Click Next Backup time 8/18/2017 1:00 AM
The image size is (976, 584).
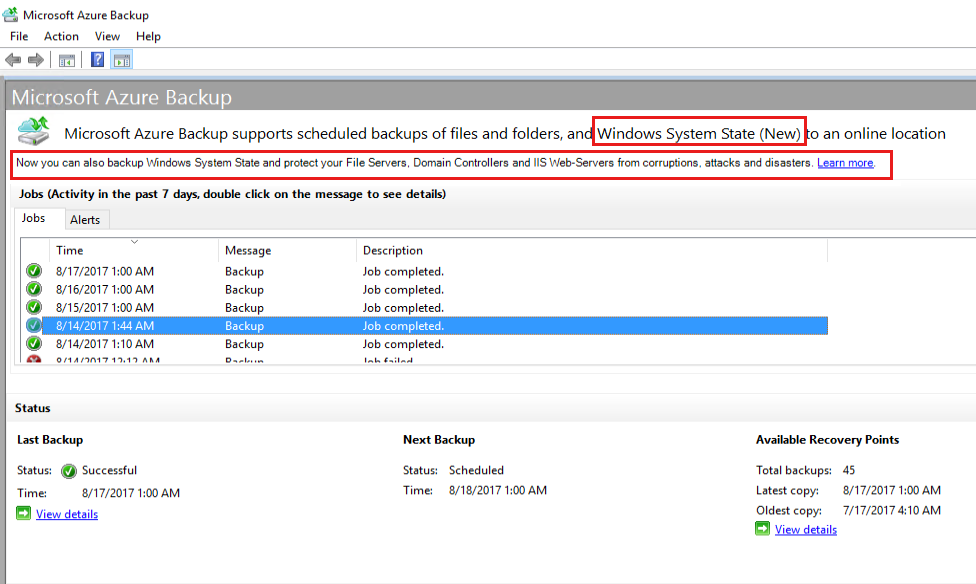pyautogui.click(x=498, y=490)
